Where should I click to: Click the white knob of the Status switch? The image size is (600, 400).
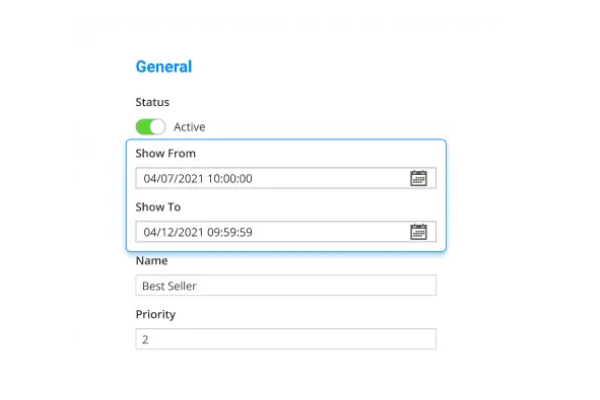point(157,127)
